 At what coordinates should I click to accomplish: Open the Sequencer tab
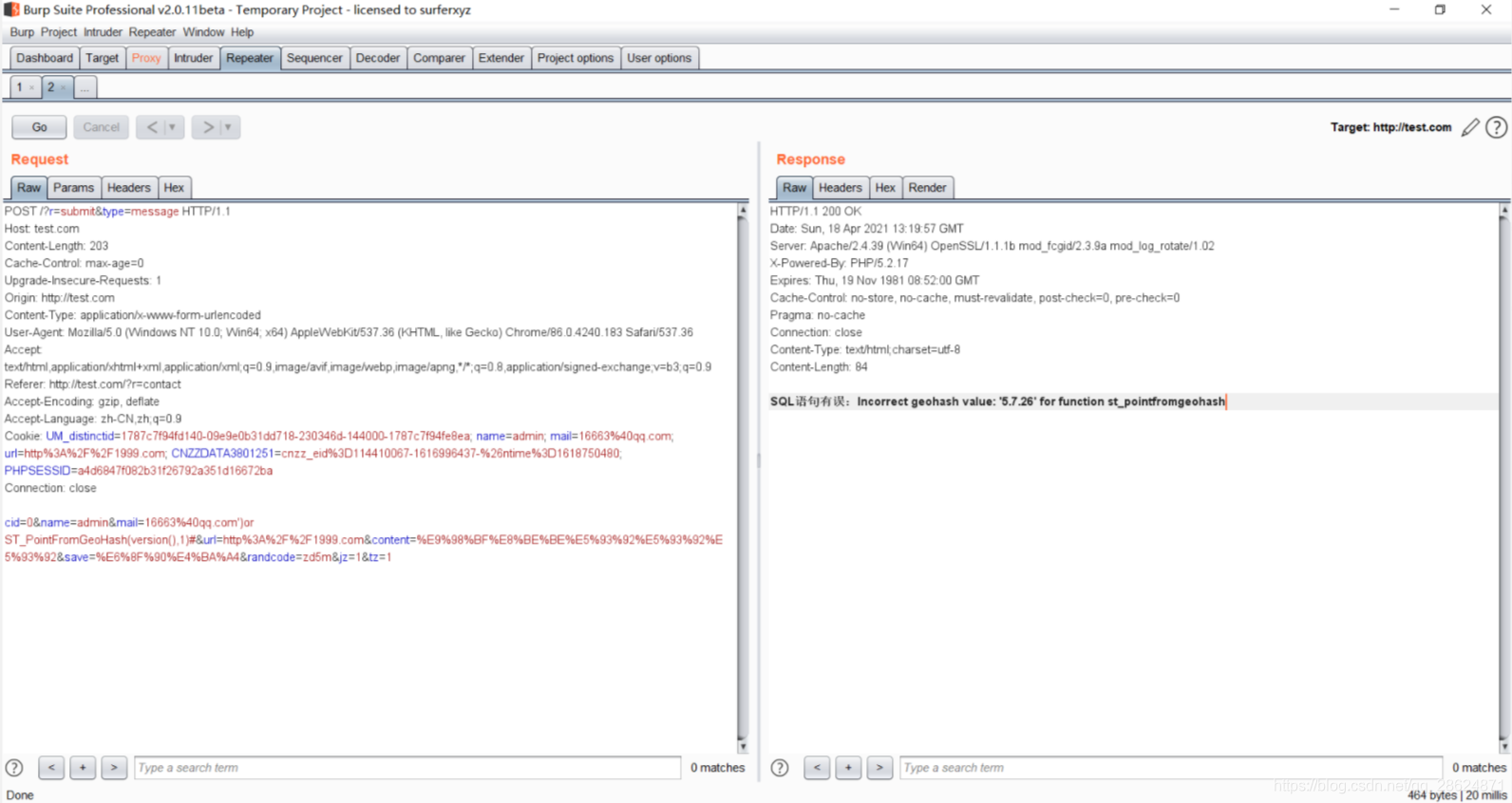pyautogui.click(x=314, y=58)
